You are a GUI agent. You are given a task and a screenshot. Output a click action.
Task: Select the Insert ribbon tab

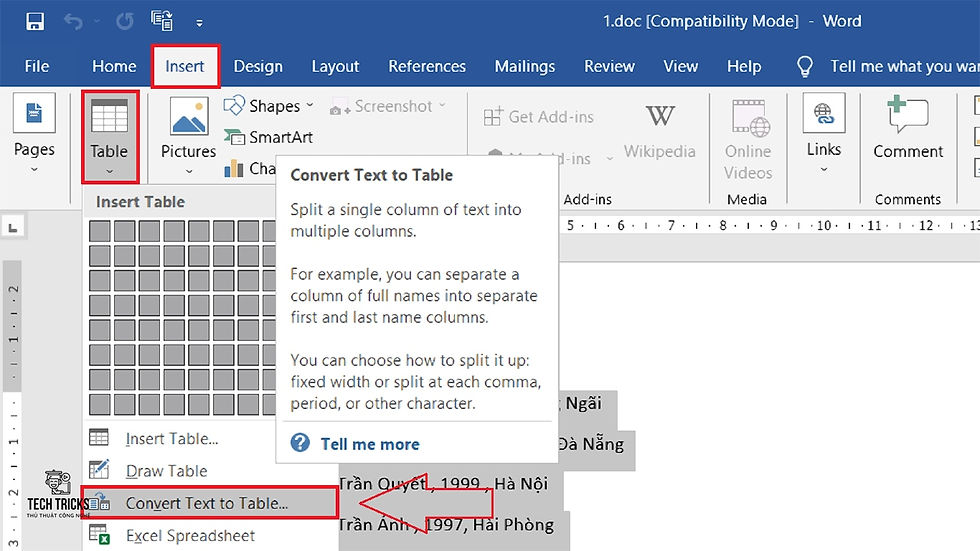point(185,66)
